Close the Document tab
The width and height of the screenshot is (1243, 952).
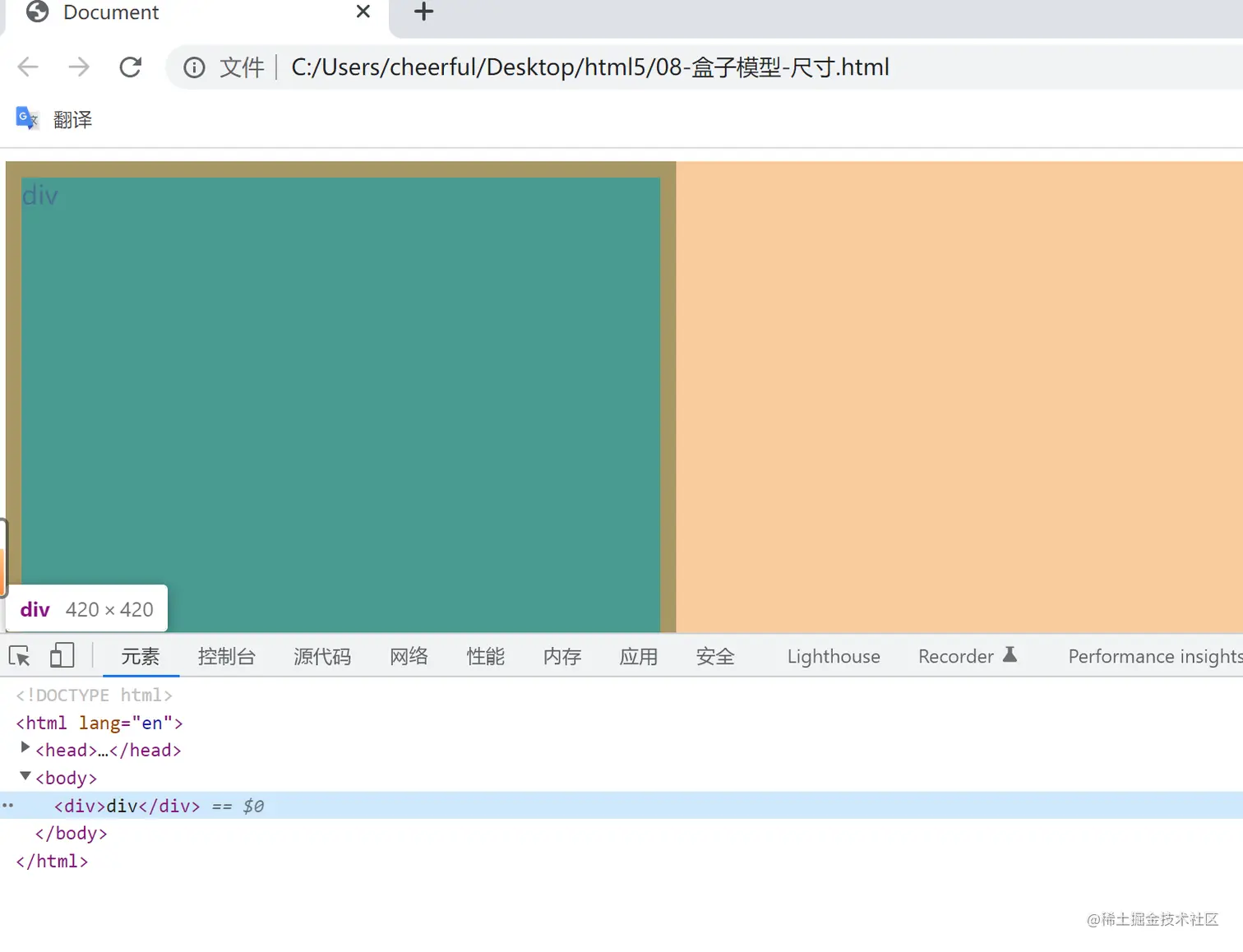[x=363, y=12]
